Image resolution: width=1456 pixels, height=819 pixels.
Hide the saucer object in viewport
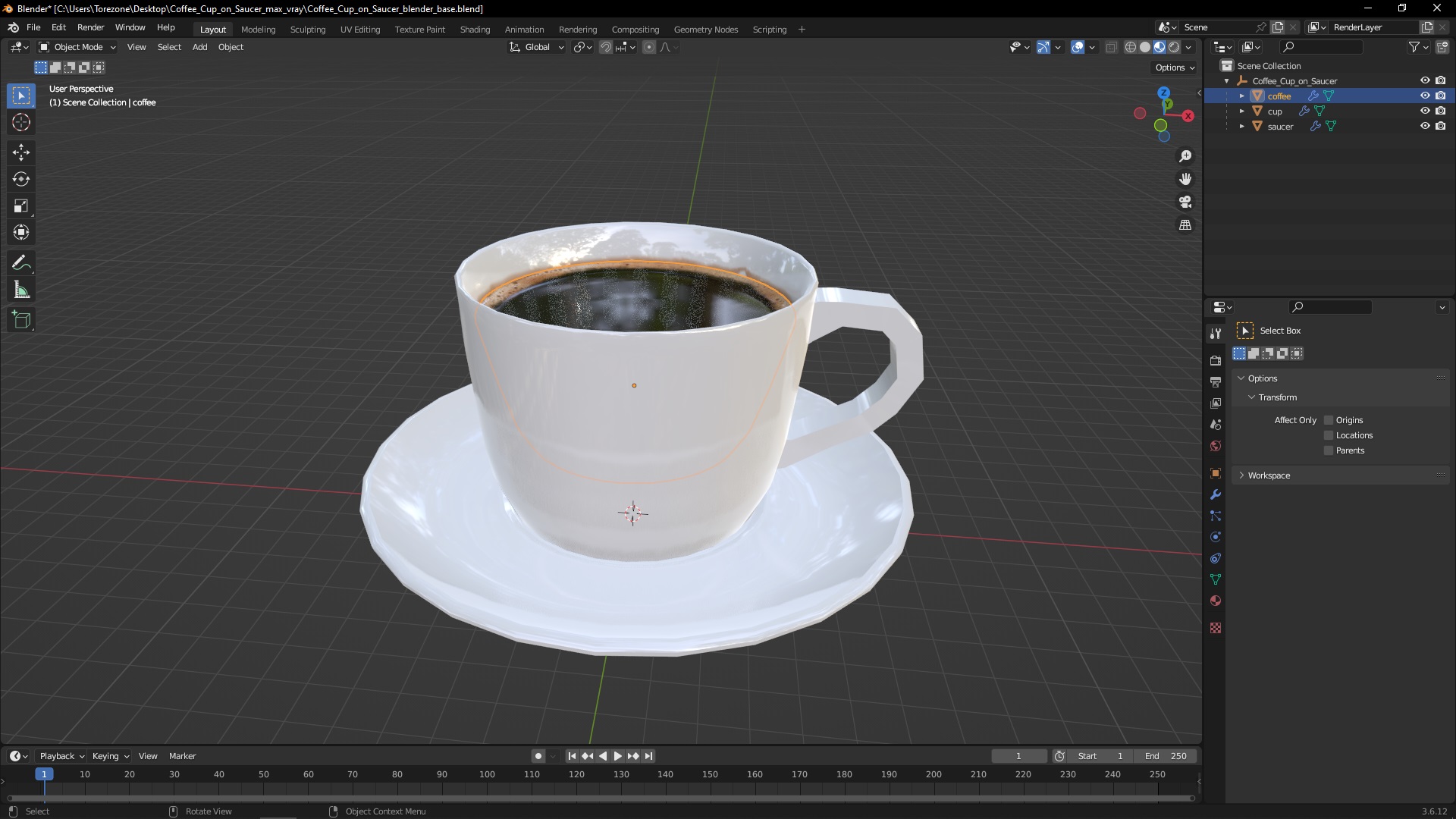[x=1425, y=126]
